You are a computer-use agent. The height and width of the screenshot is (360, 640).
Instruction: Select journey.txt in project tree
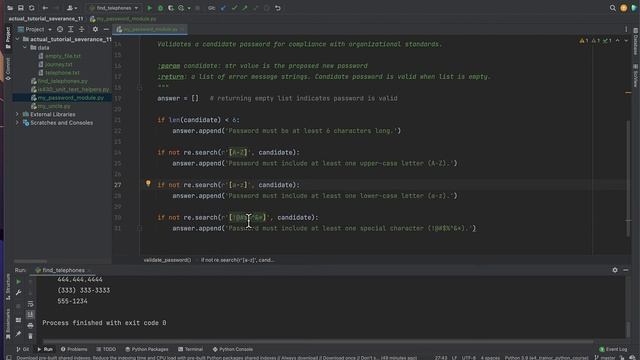point(58,64)
